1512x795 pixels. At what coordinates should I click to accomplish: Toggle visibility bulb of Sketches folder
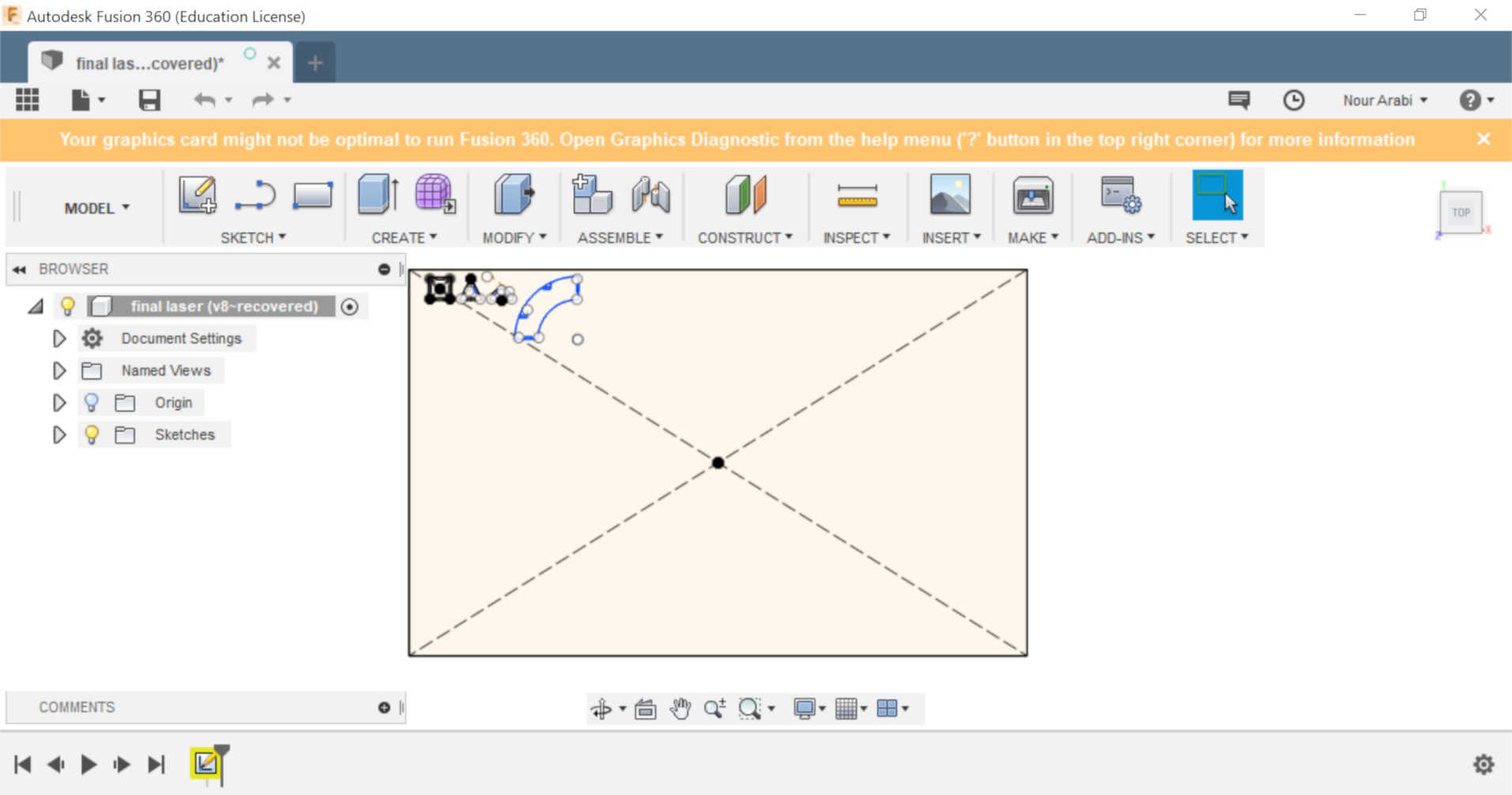(92, 435)
